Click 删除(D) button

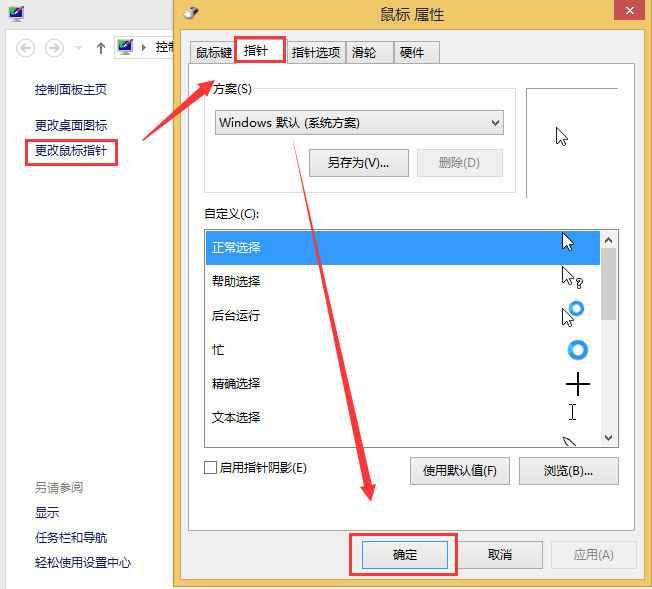pos(460,163)
